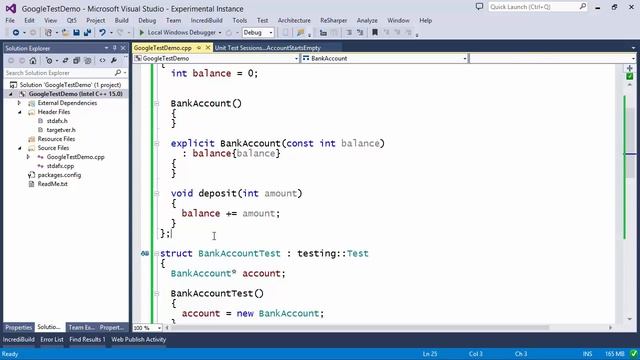The image size is (640, 360).
Task: Toggle a bookmark with the bookmark icon
Action: [x=375, y=32]
